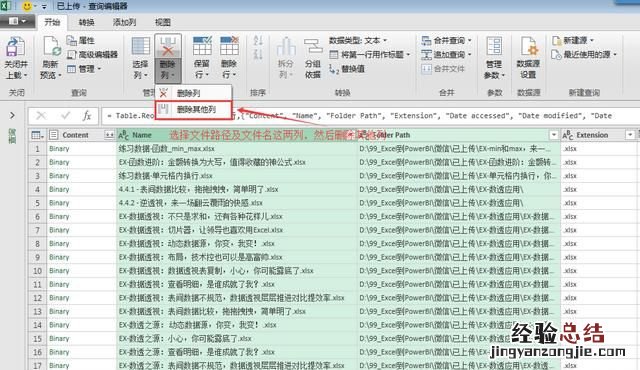640x370 pixels.
Task: Switch to the View (视图) tab
Action: pos(163,22)
